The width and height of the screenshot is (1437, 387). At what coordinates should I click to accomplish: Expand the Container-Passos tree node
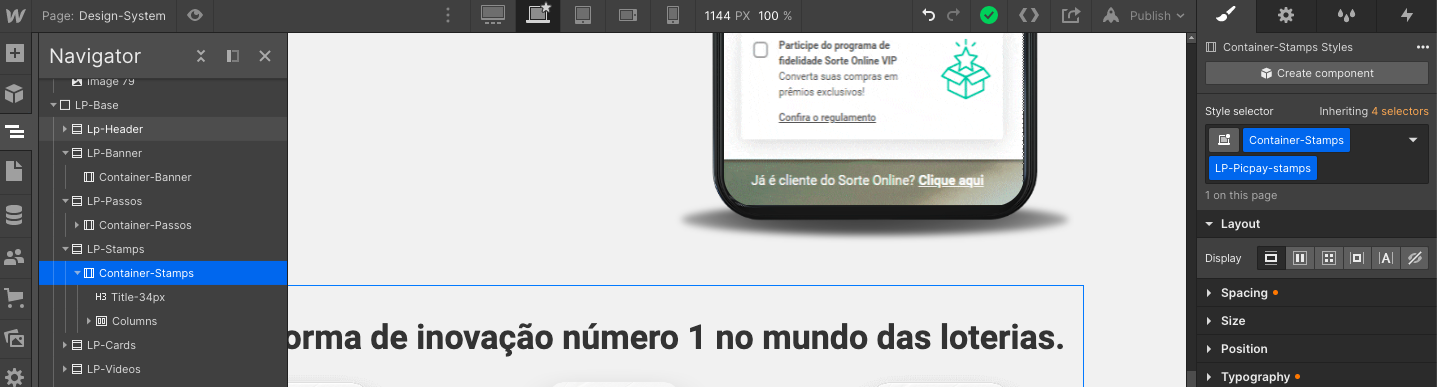[x=77, y=225]
